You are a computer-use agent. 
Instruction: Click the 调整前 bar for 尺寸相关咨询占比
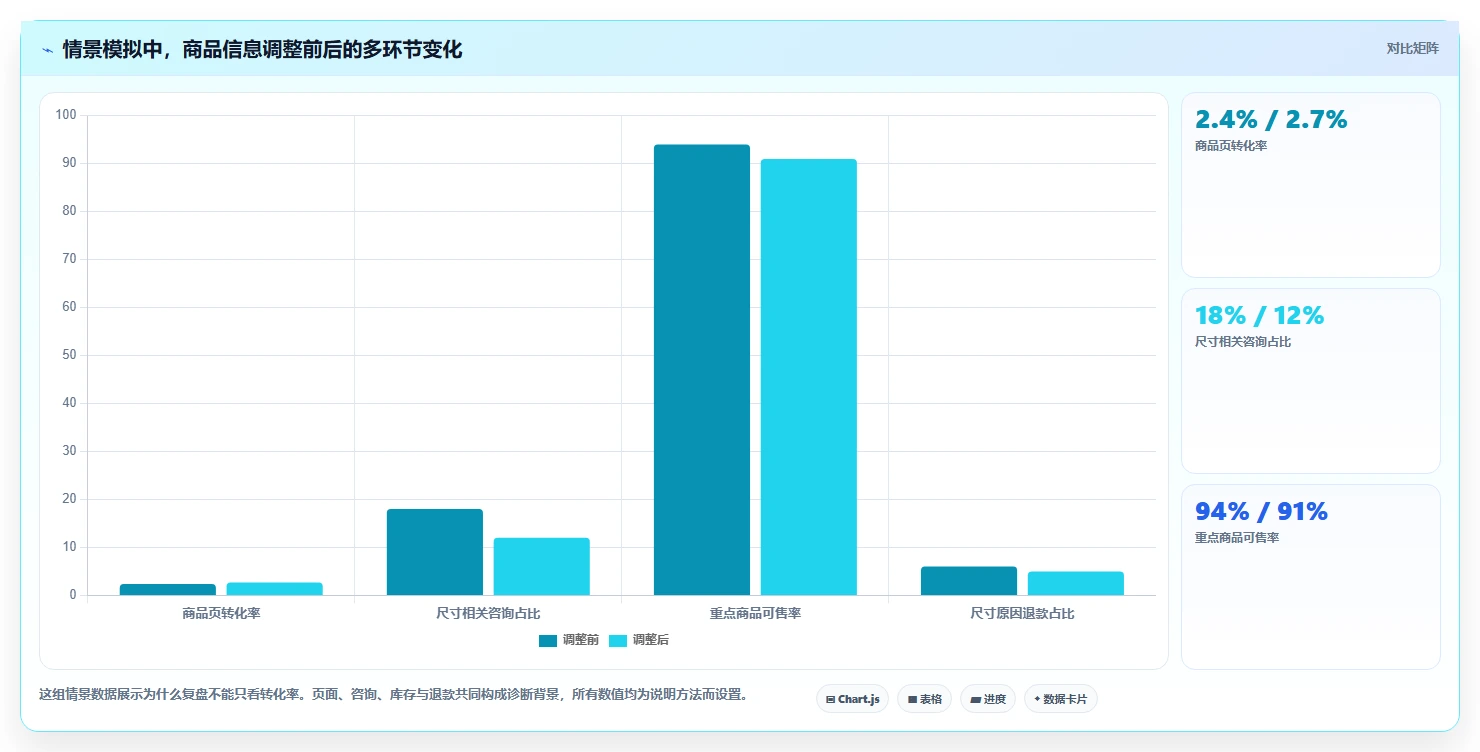pos(435,552)
